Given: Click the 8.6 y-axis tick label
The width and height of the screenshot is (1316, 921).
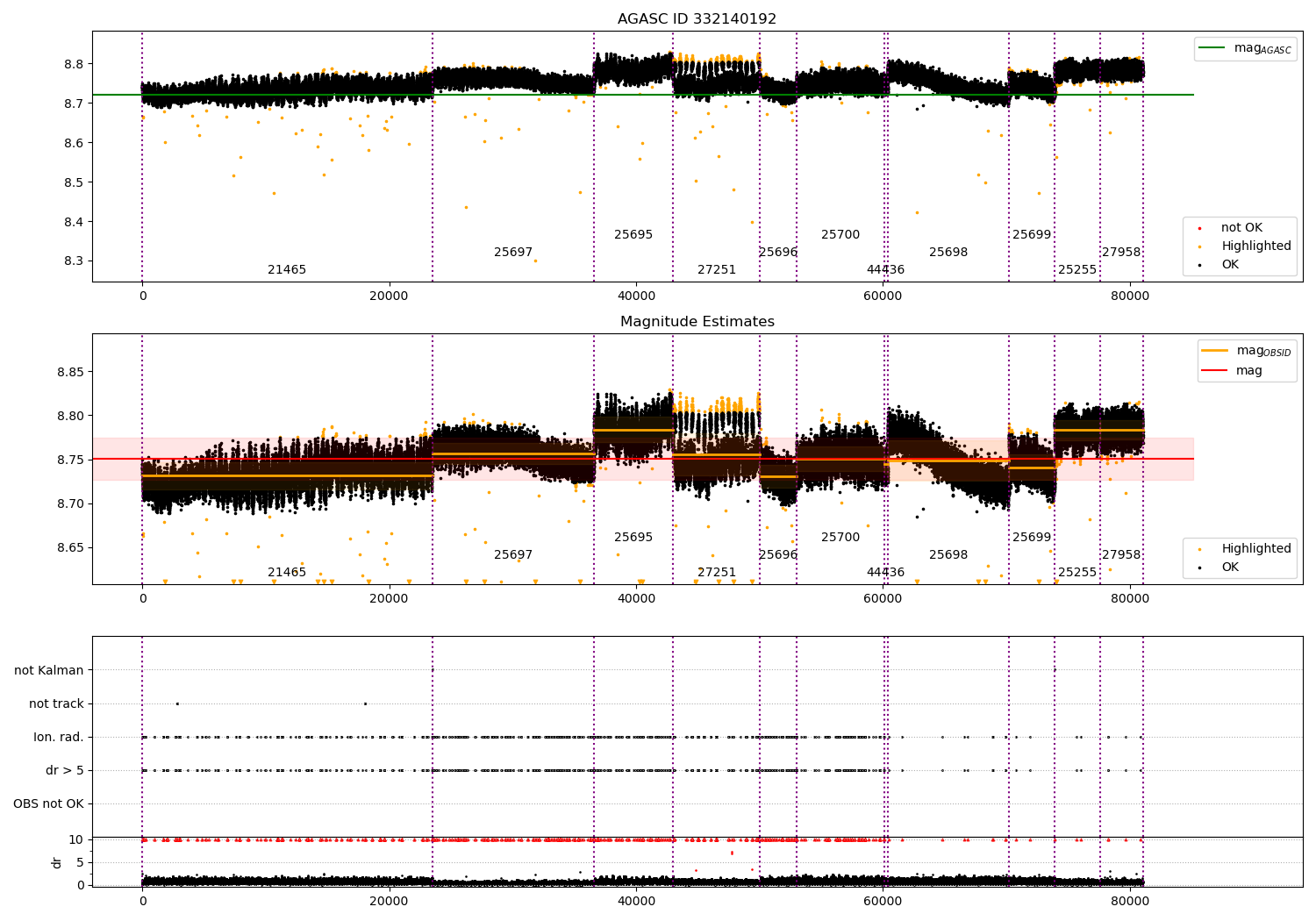Looking at the screenshot, I should (x=74, y=143).
